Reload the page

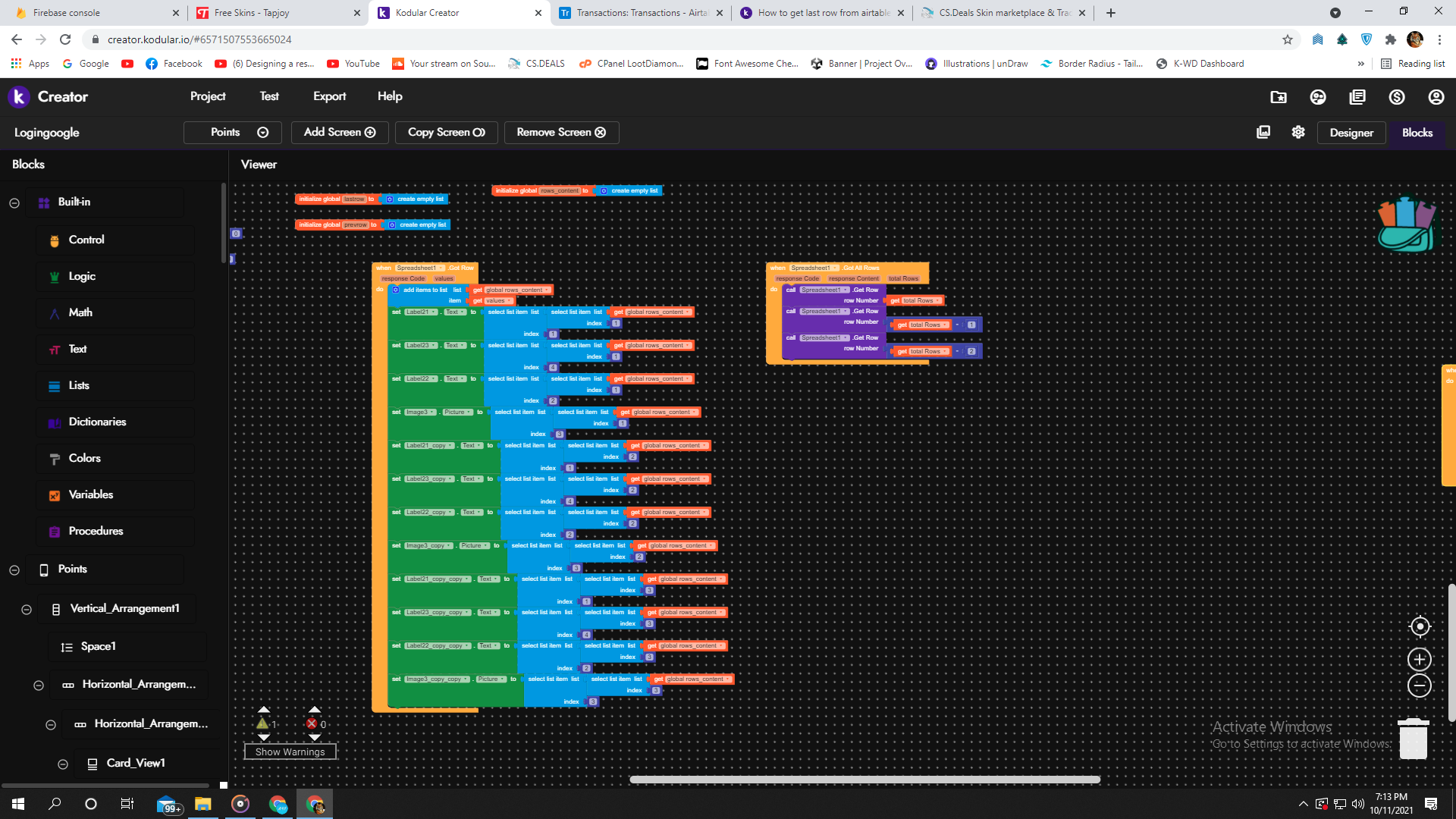click(65, 39)
